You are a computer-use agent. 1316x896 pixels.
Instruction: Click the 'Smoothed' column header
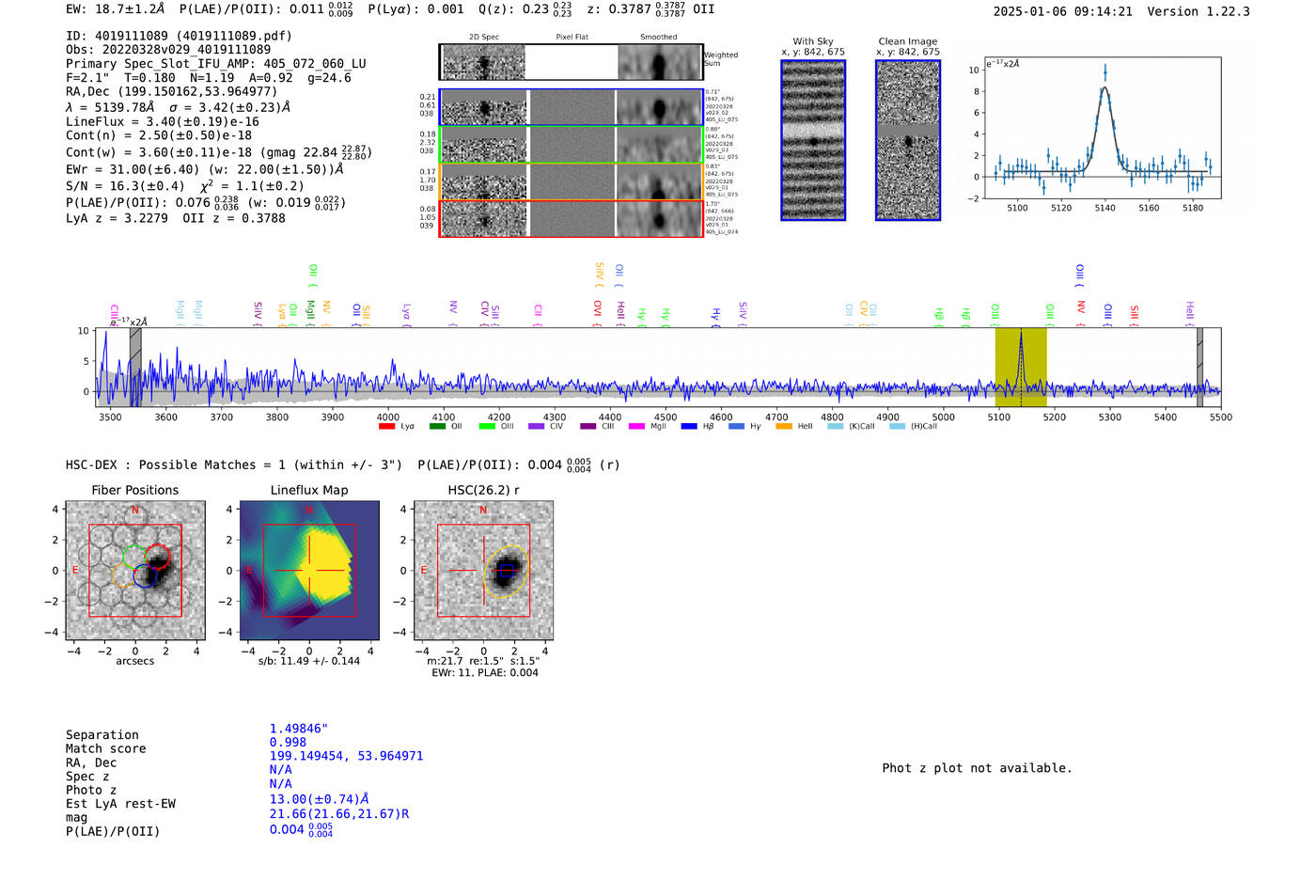click(x=659, y=38)
